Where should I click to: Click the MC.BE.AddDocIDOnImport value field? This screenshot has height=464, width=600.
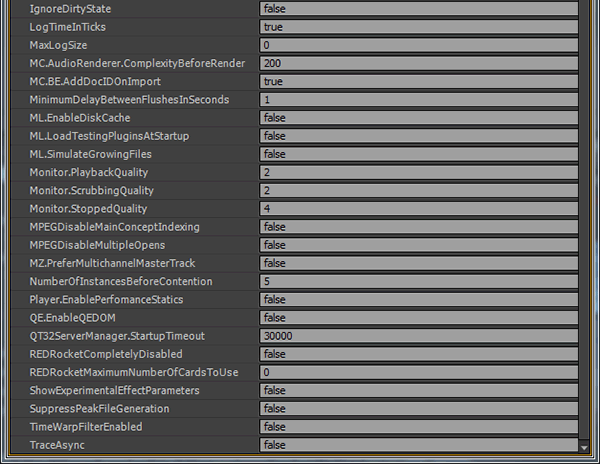[418, 81]
